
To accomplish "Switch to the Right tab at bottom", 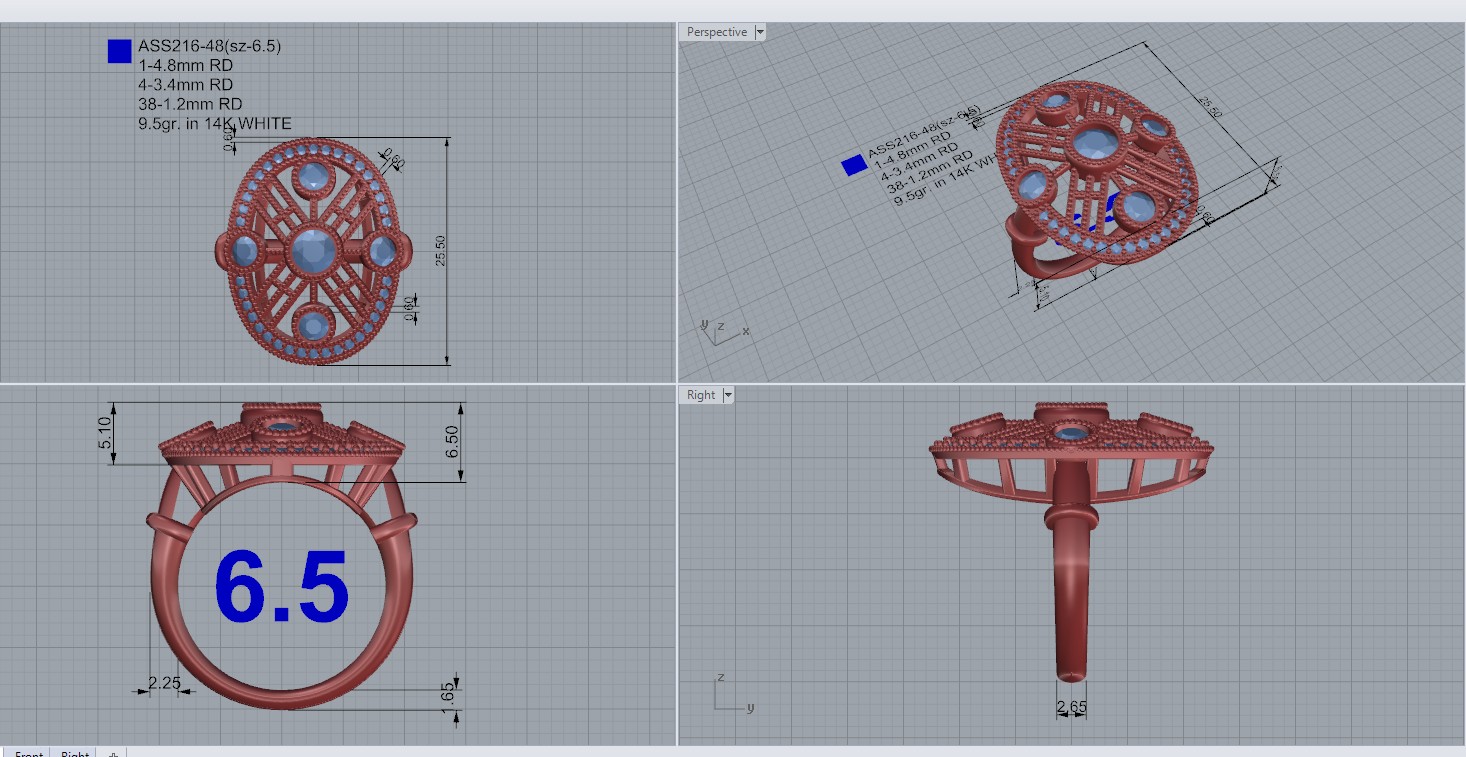I will (x=75, y=753).
